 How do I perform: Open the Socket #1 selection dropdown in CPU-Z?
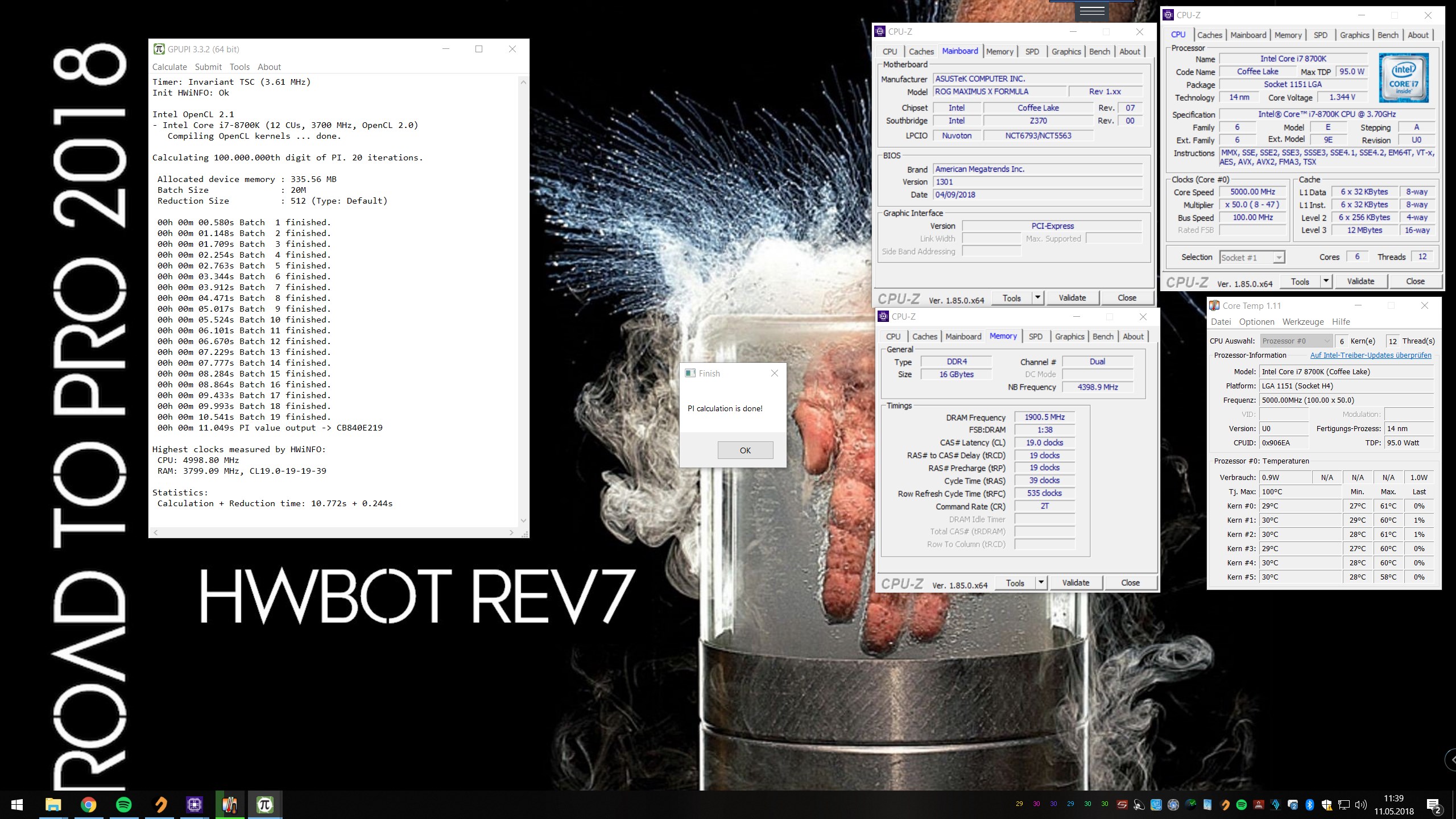coord(1252,257)
